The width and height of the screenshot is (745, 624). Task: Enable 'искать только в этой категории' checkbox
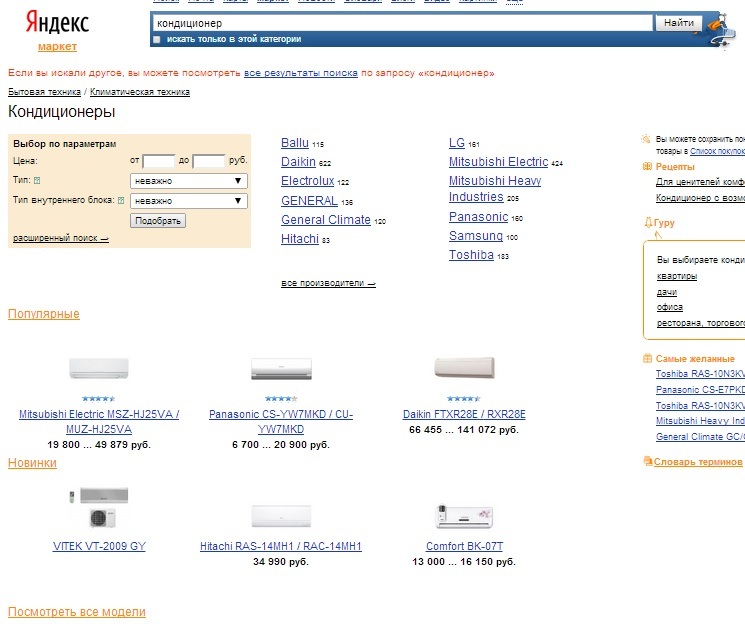click(x=157, y=39)
